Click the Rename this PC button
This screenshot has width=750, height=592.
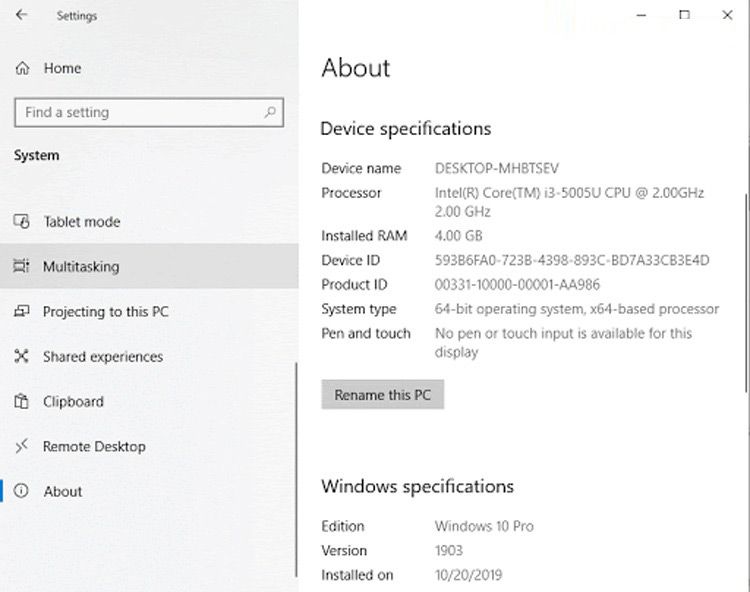coord(383,395)
